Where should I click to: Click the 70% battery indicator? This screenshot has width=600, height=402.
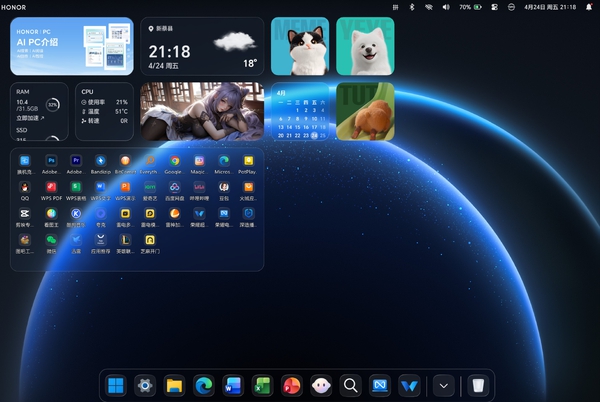coord(470,7)
